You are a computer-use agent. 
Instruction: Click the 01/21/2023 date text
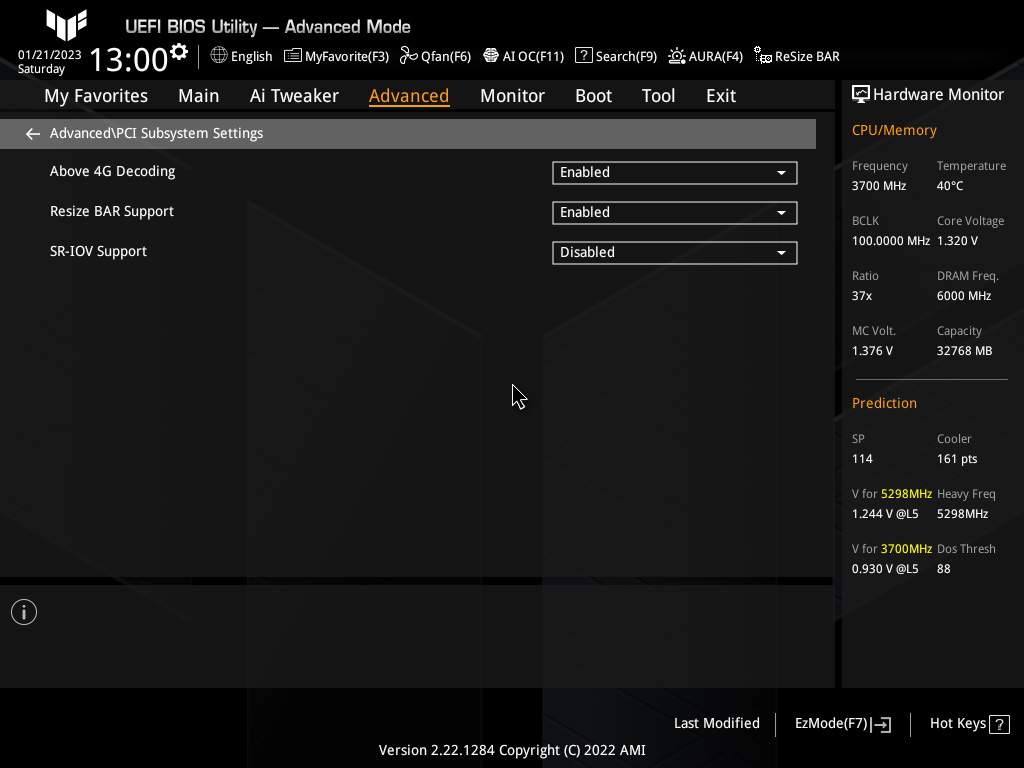(x=50, y=55)
